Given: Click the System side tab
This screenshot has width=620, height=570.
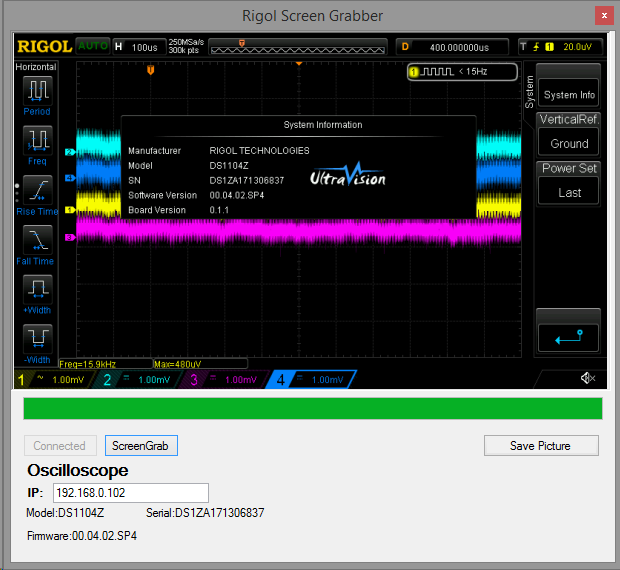Looking at the screenshot, I should coord(529,92).
